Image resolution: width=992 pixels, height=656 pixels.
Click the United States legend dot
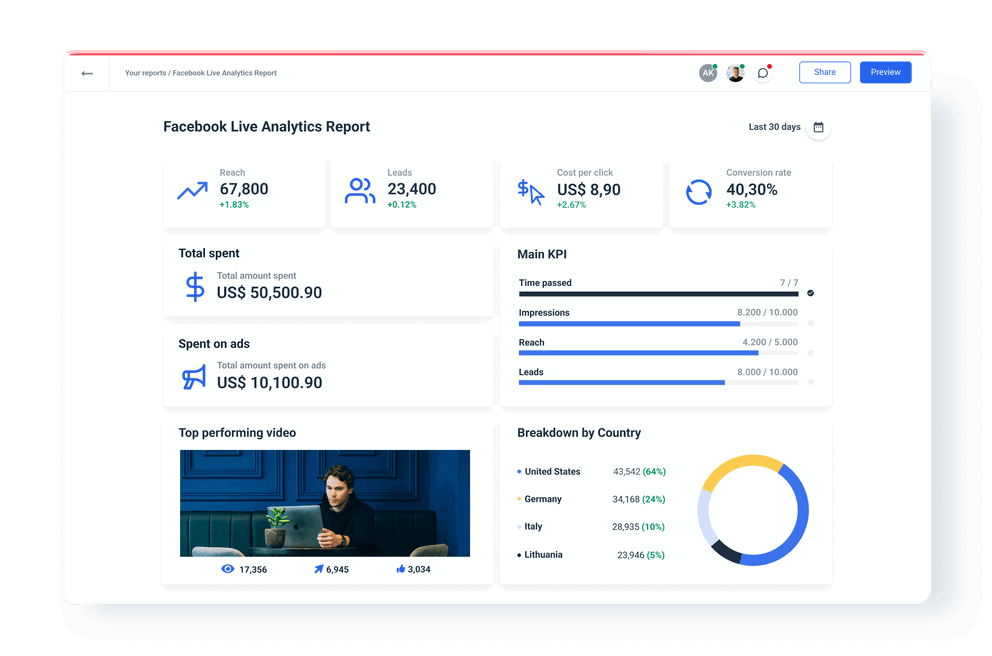pyautogui.click(x=519, y=471)
